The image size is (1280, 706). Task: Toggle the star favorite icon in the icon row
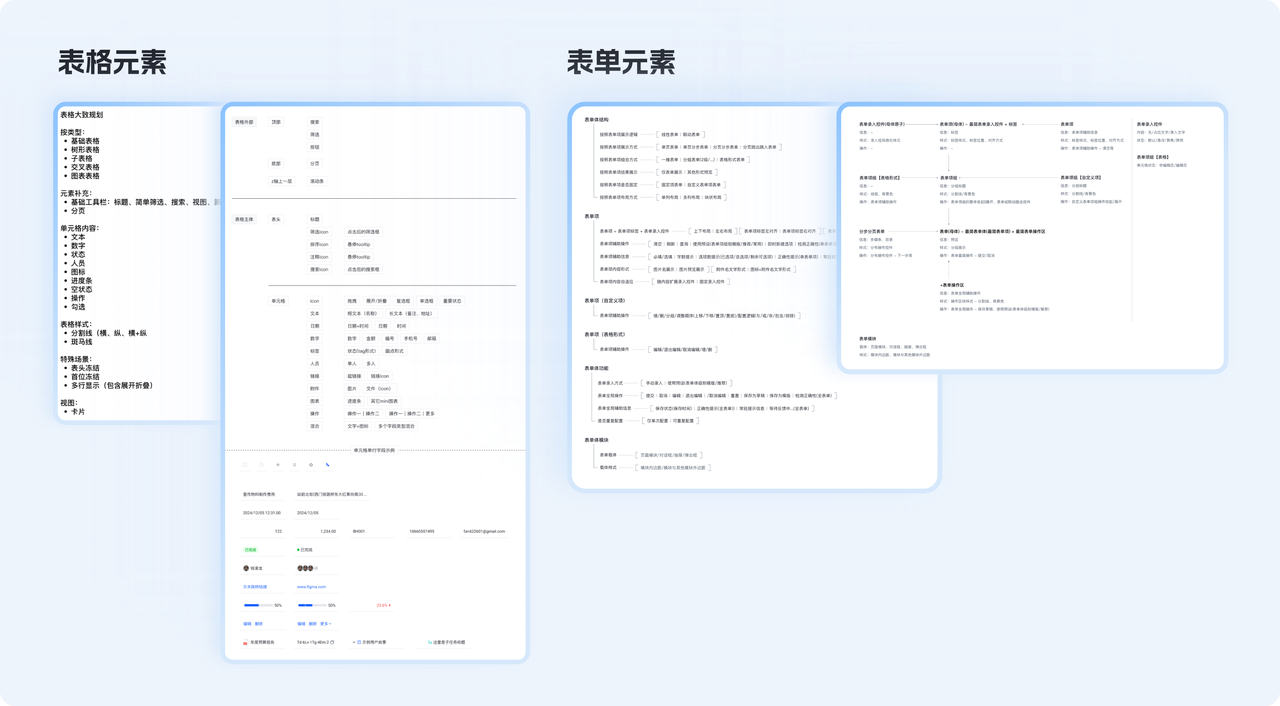pos(278,465)
